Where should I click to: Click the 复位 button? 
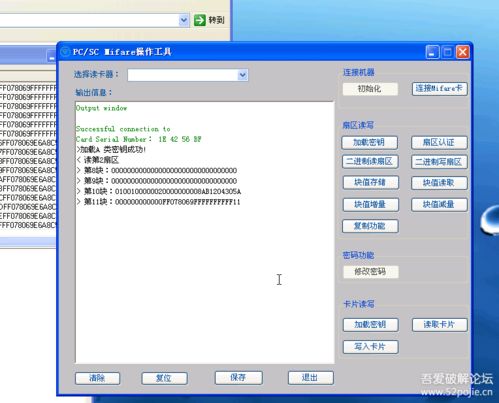(164, 378)
